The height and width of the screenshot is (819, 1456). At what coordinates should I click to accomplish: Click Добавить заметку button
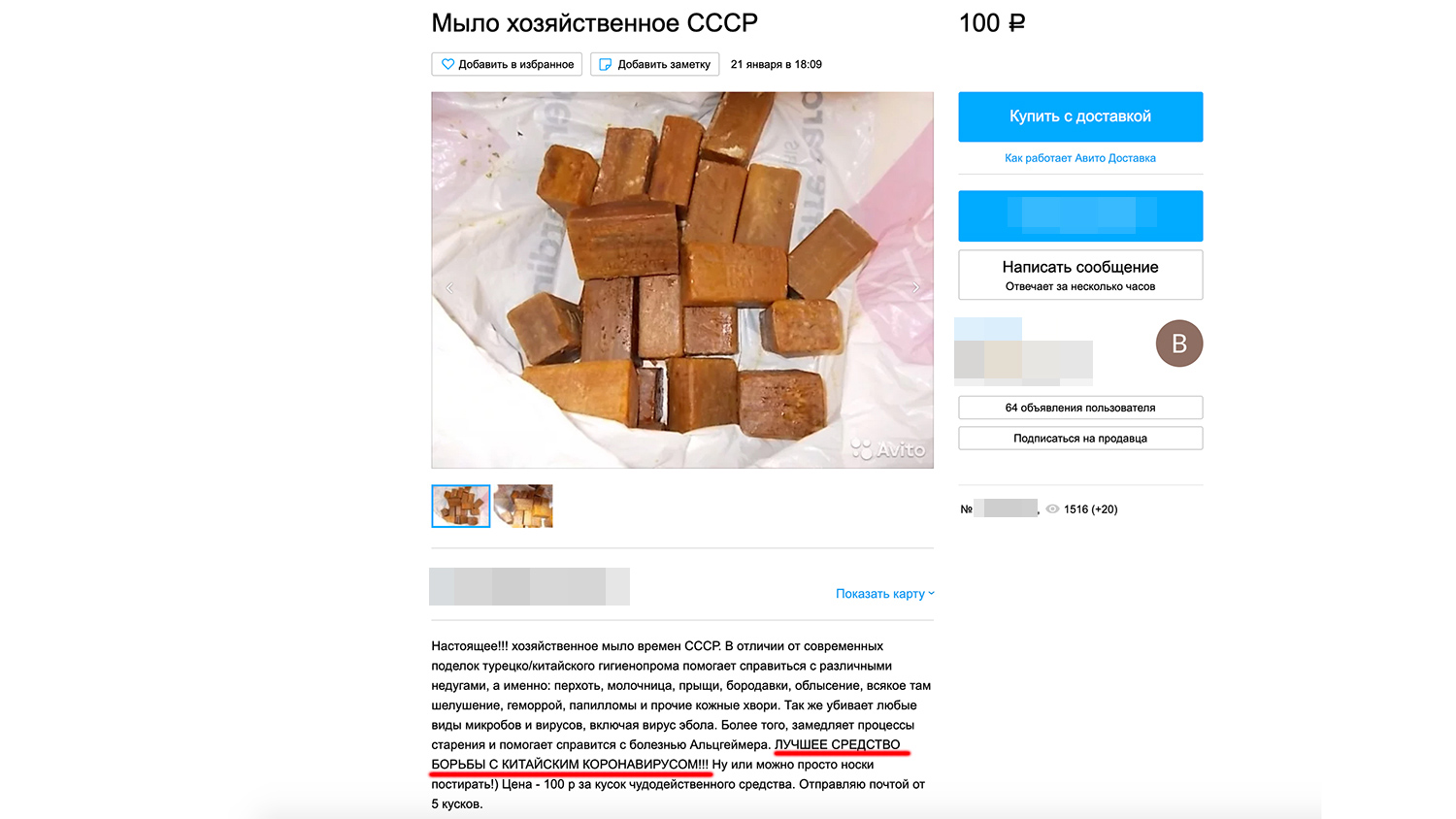[x=655, y=64]
